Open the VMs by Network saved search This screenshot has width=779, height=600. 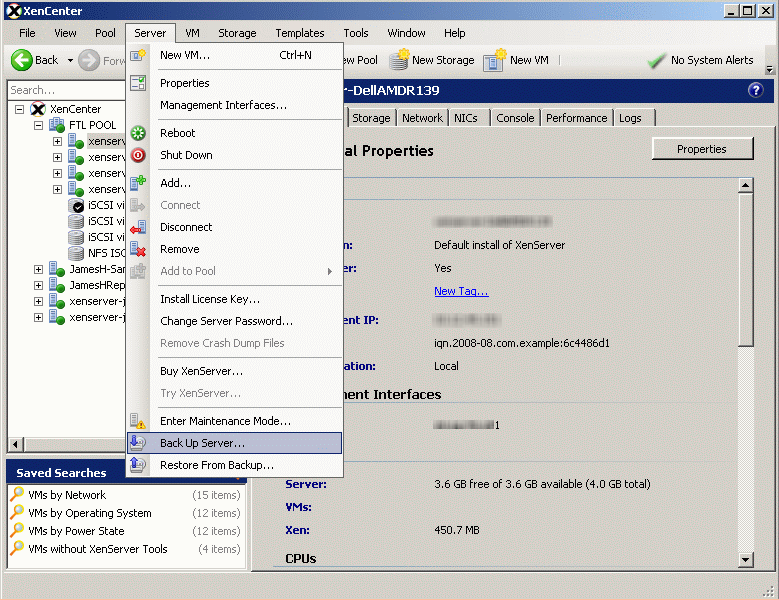tap(66, 495)
